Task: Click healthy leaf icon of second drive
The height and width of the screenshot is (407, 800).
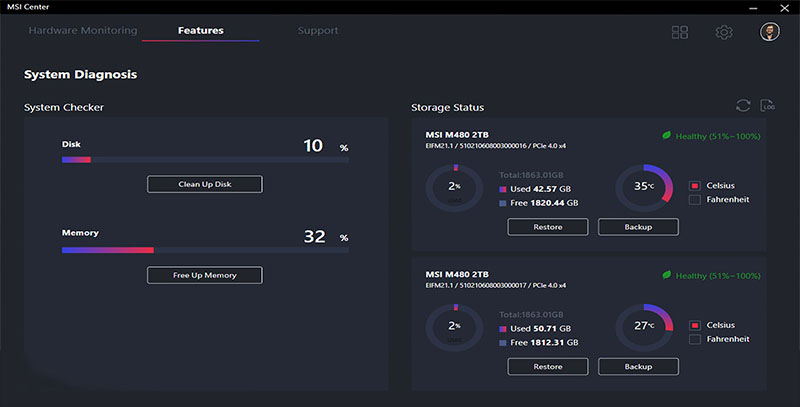Action: coord(666,275)
